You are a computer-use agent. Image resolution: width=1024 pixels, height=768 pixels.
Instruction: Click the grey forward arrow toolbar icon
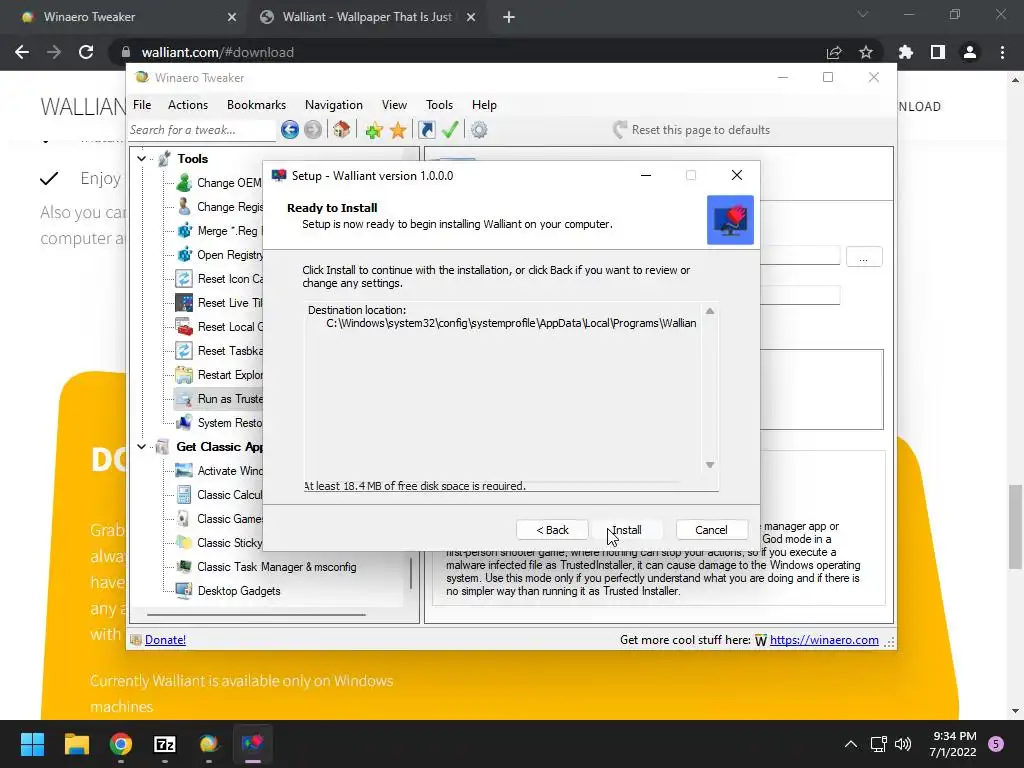tap(313, 130)
